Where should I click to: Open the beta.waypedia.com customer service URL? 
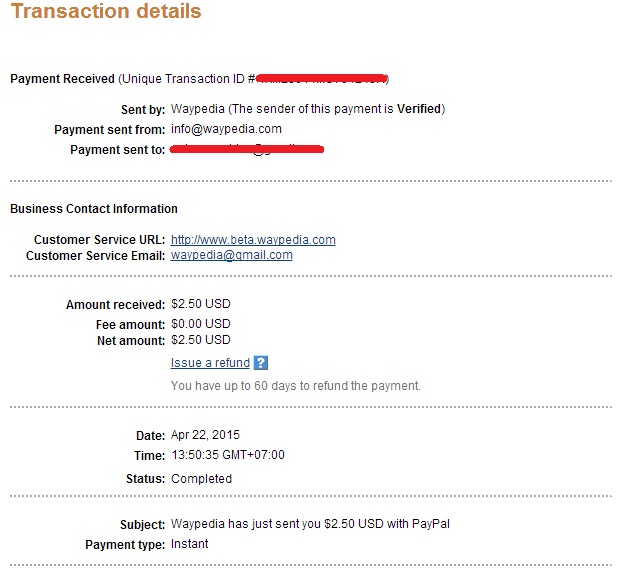click(x=253, y=240)
